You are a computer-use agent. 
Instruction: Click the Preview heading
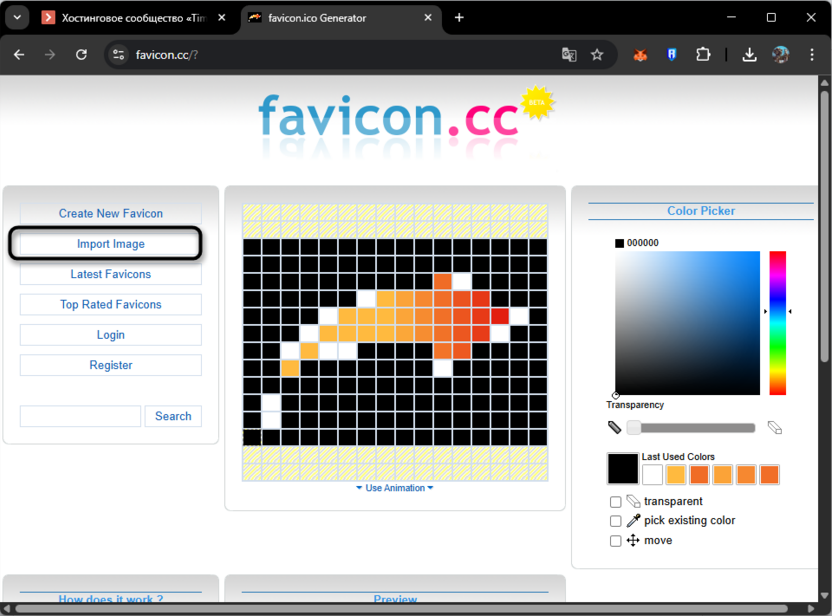(x=395, y=598)
